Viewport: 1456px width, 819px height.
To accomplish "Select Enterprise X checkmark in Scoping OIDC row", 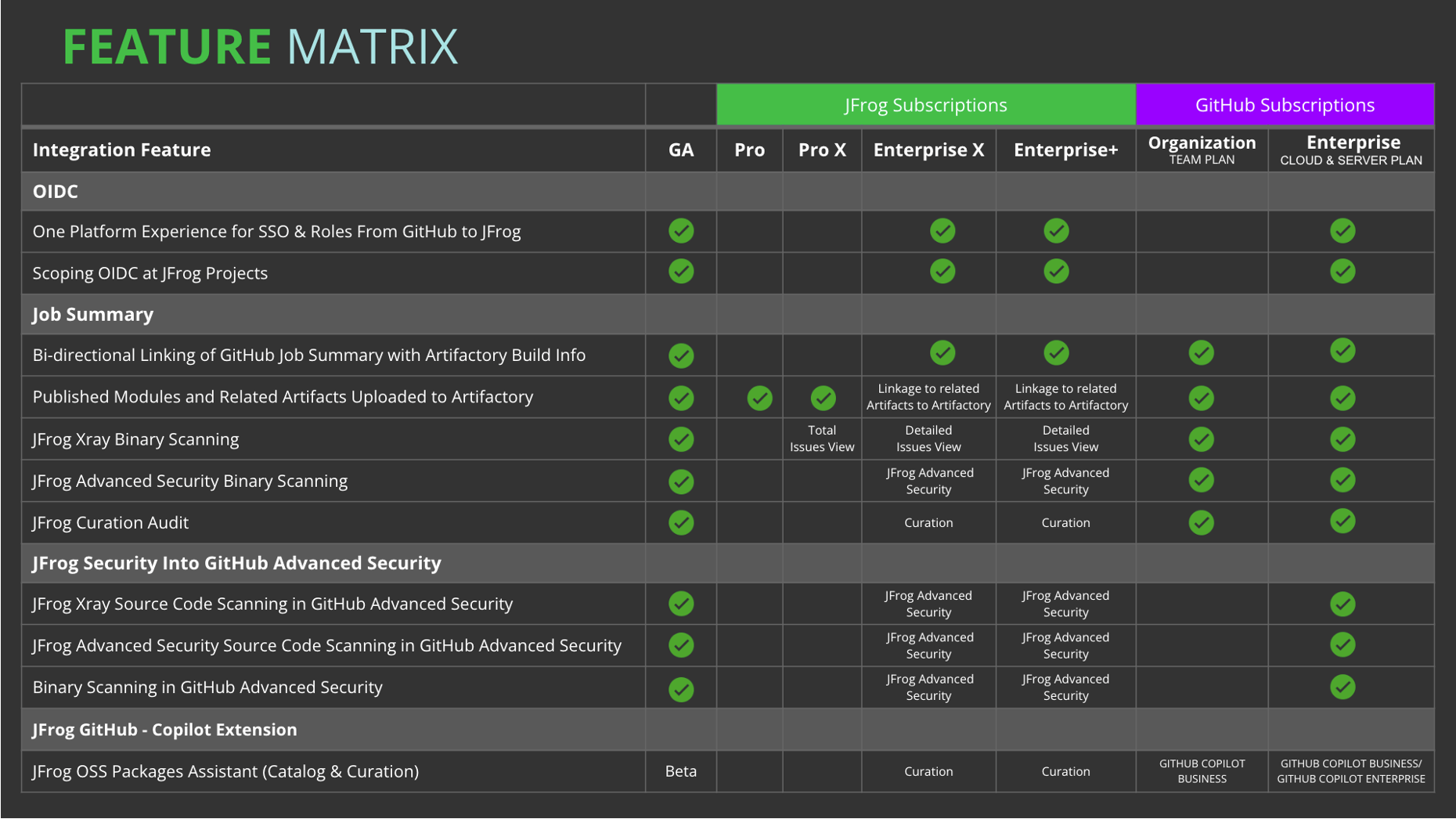I will 942,272.
